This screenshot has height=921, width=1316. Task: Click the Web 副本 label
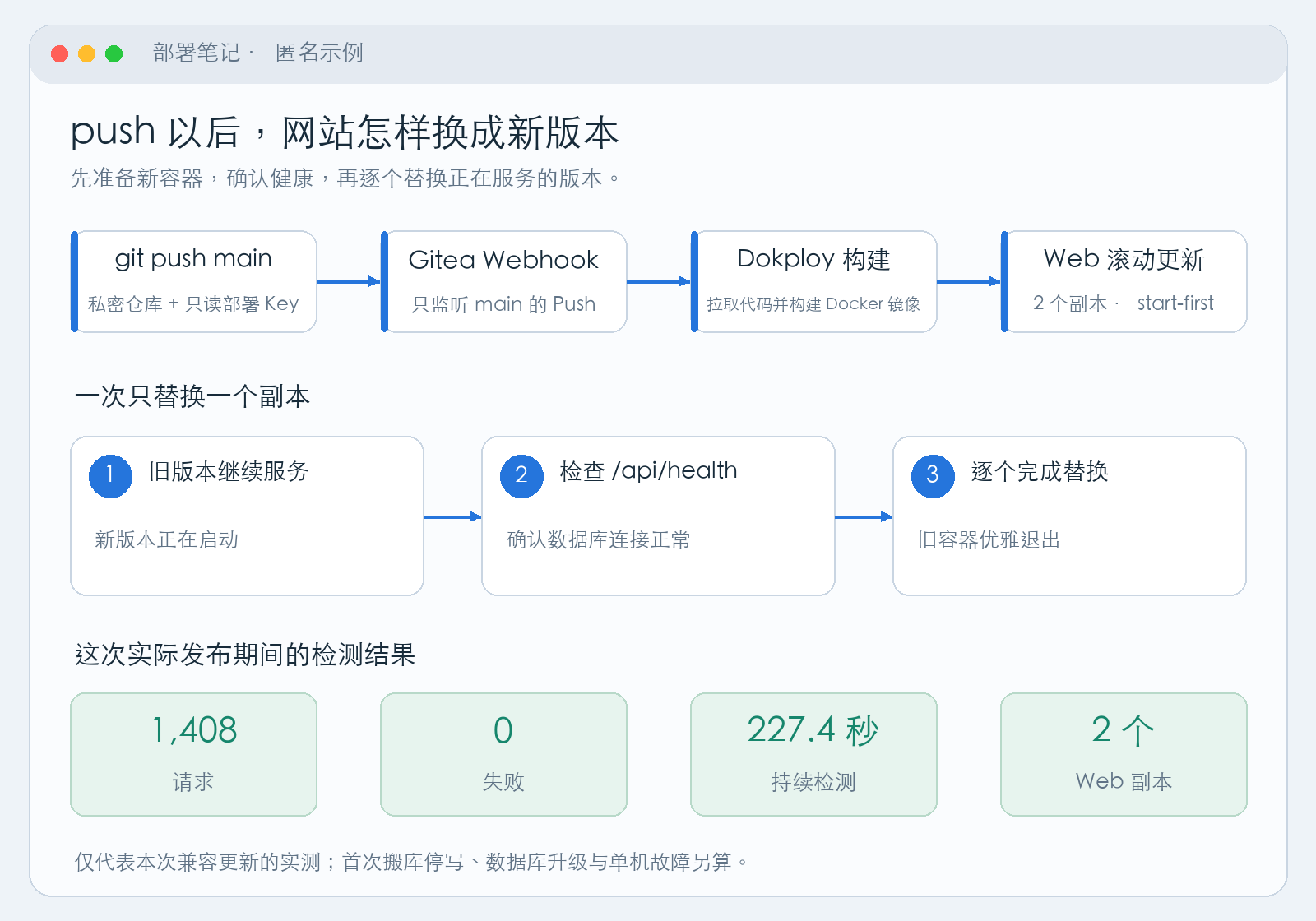coord(1124,781)
